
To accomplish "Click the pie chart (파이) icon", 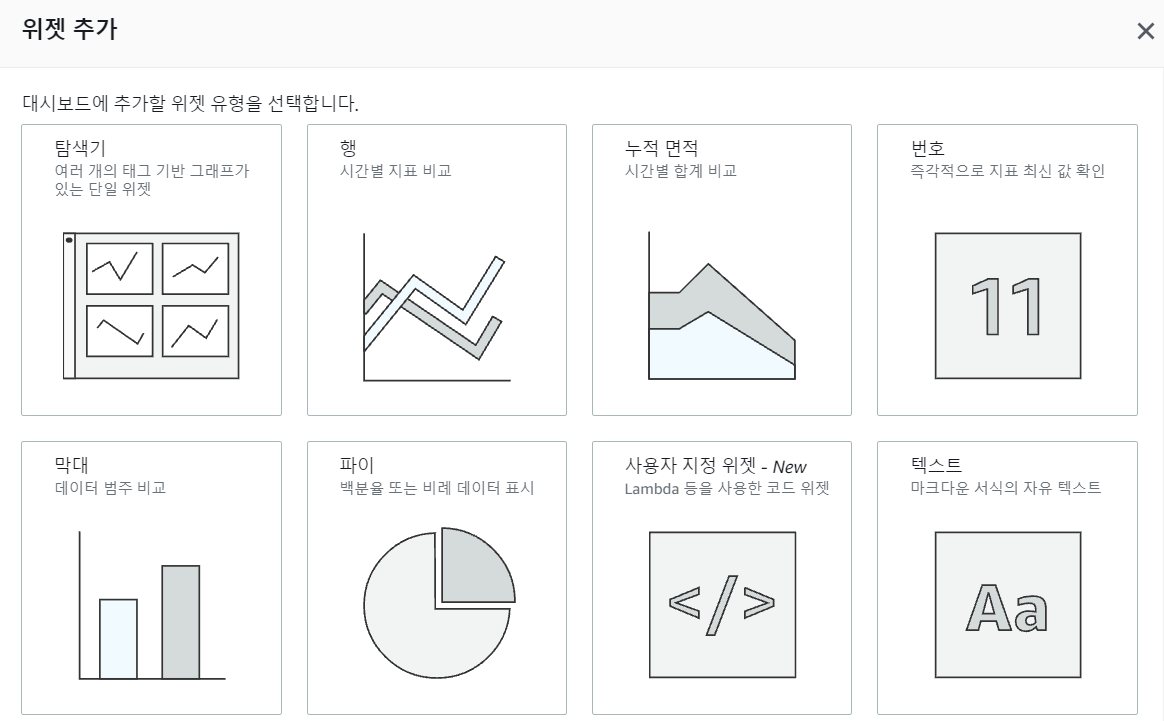I will point(438,604).
